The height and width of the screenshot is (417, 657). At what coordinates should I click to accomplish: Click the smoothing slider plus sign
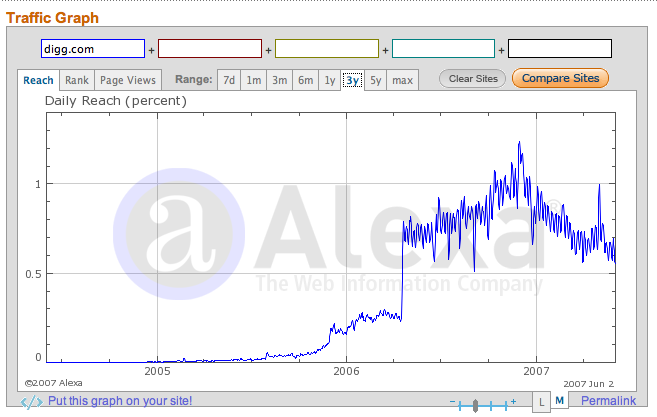[513, 401]
